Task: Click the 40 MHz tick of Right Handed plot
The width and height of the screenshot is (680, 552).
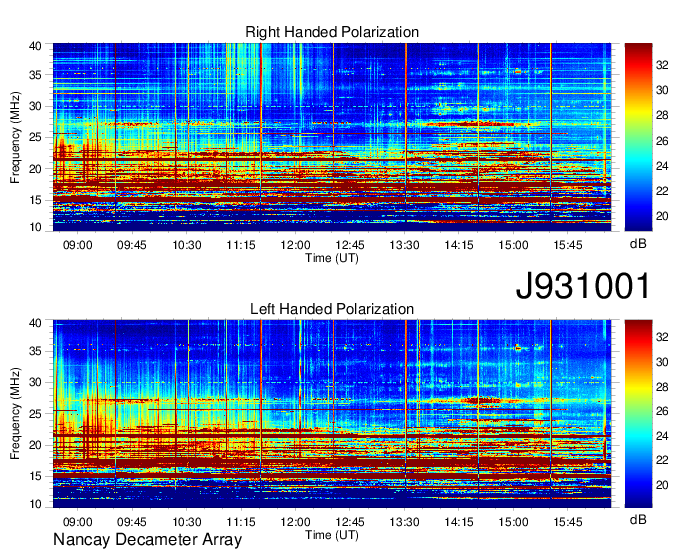Action: tap(35, 46)
